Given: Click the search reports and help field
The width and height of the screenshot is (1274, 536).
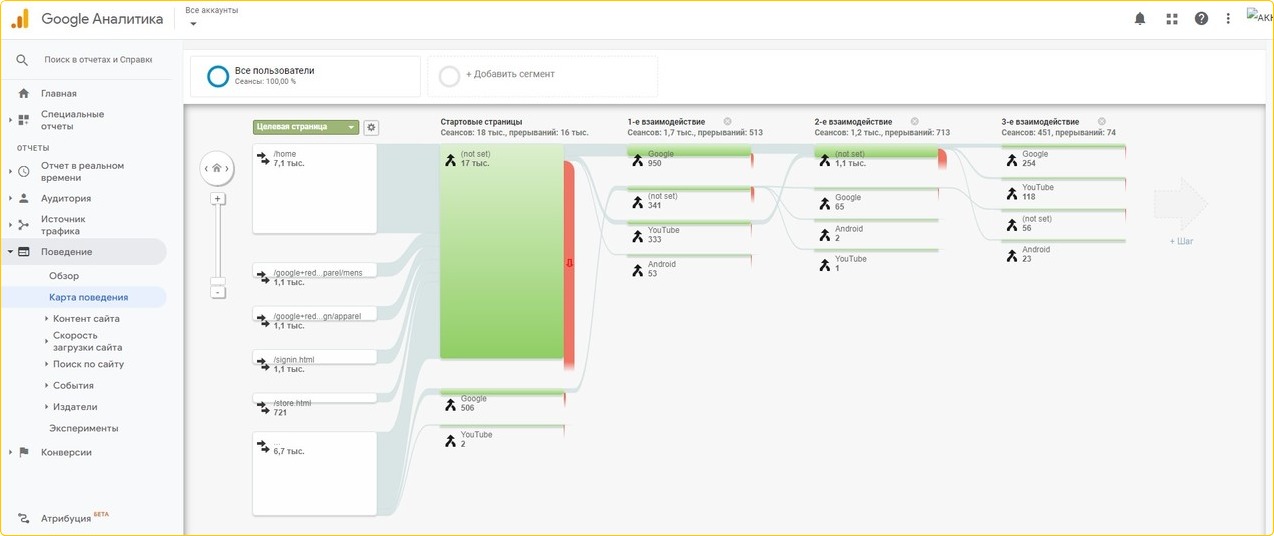Looking at the screenshot, I should tap(98, 60).
